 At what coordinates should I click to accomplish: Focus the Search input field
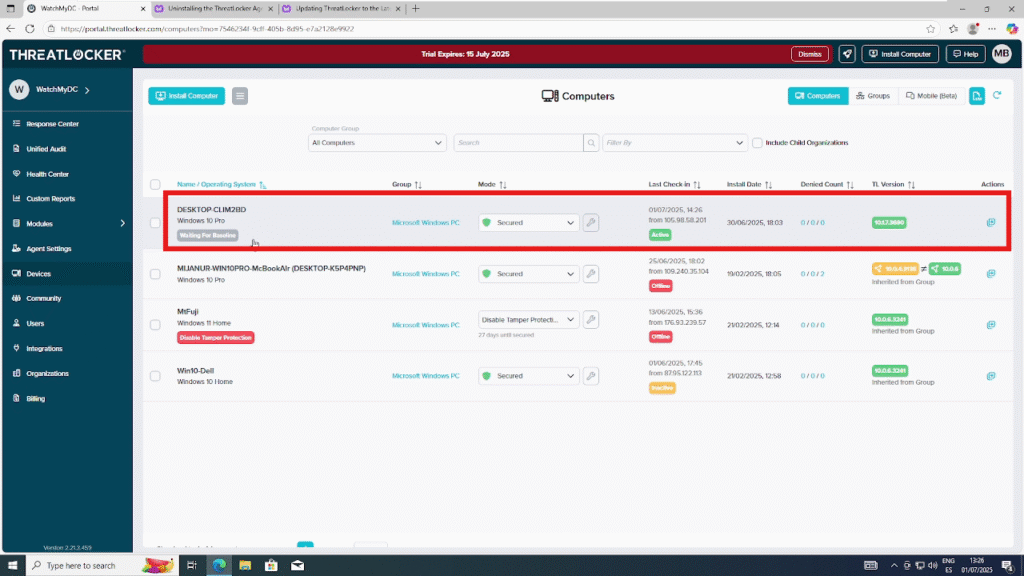(x=518, y=143)
